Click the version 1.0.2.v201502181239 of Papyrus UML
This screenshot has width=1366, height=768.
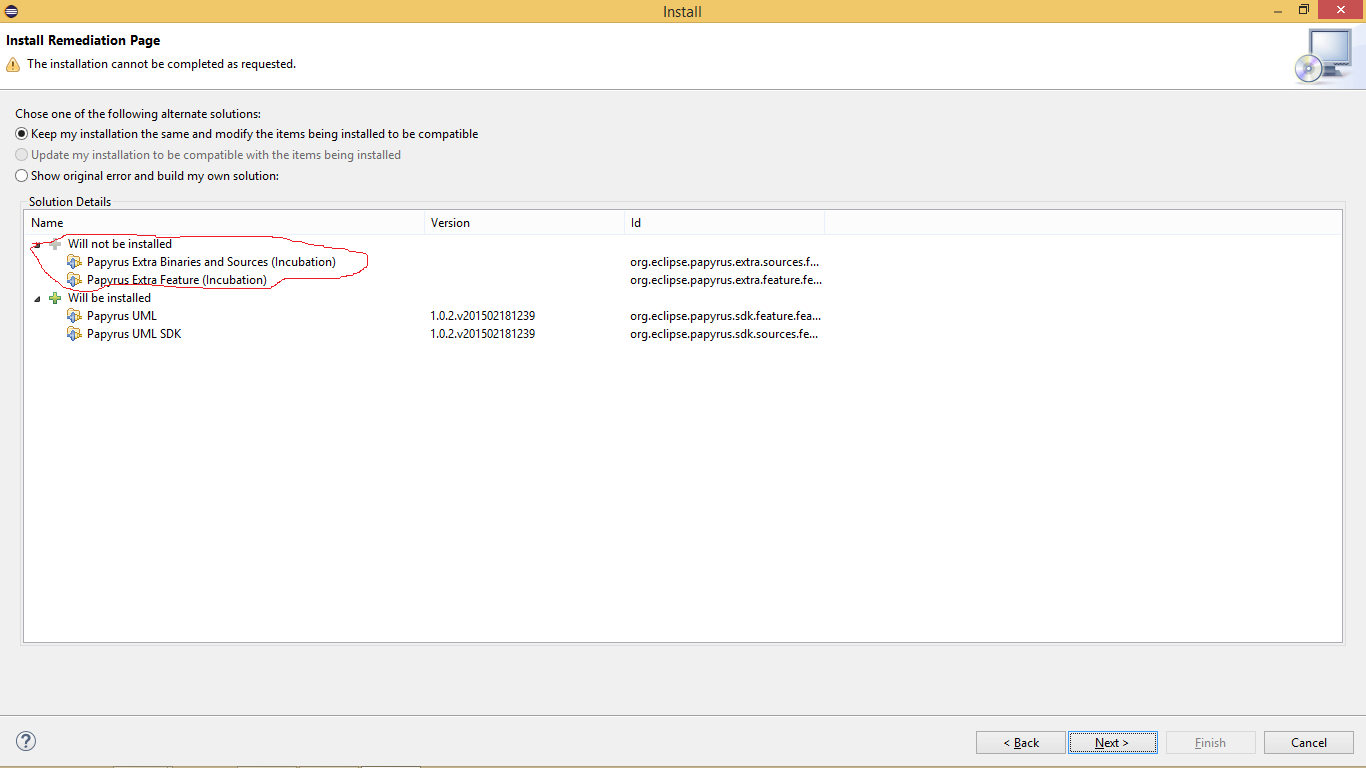click(x=483, y=316)
